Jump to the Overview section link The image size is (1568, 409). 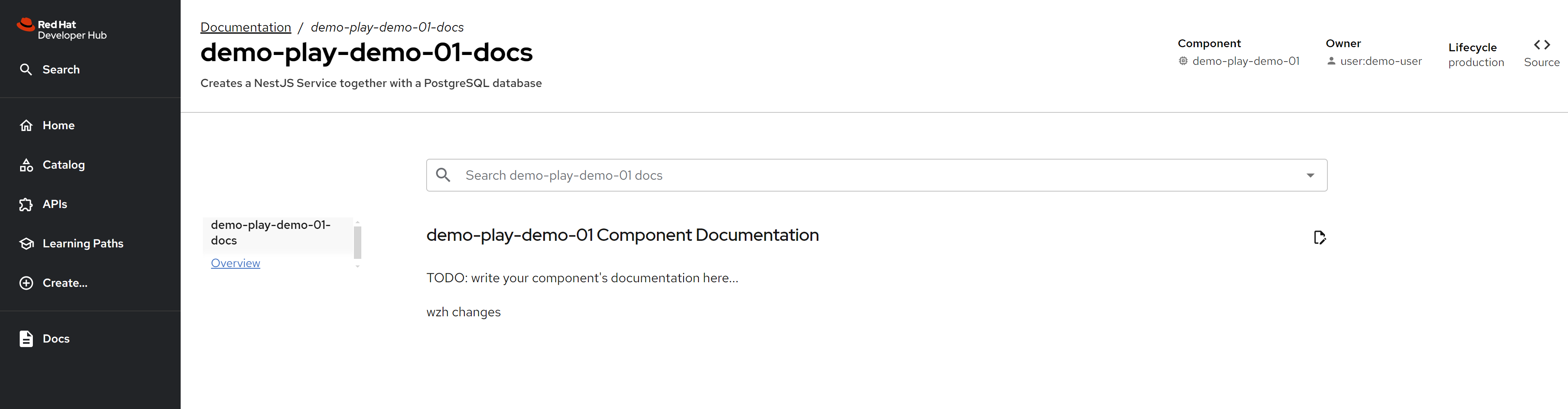coord(236,263)
